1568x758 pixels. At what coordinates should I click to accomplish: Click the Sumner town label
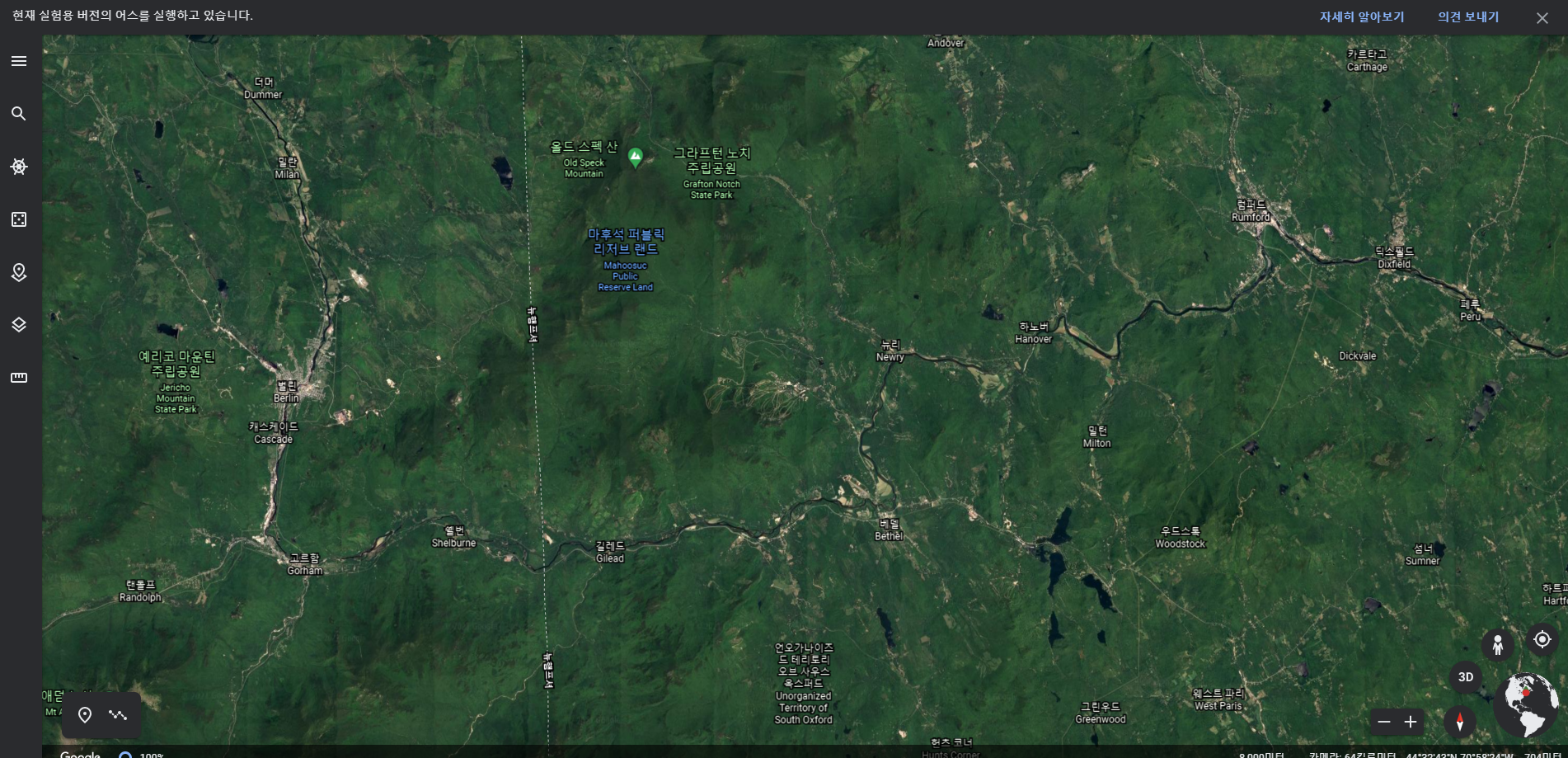(1423, 555)
